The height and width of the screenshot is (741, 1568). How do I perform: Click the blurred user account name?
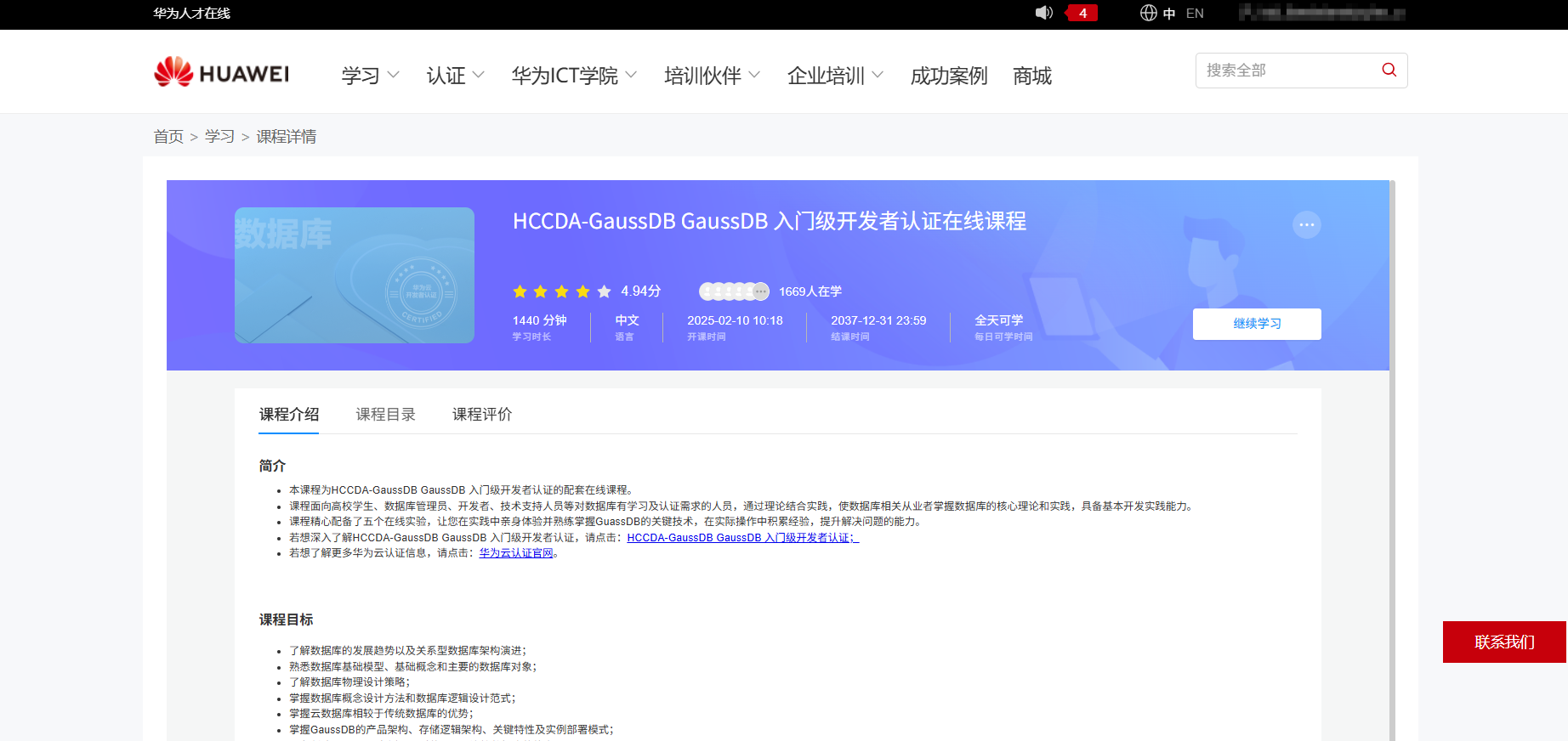pos(1321,13)
